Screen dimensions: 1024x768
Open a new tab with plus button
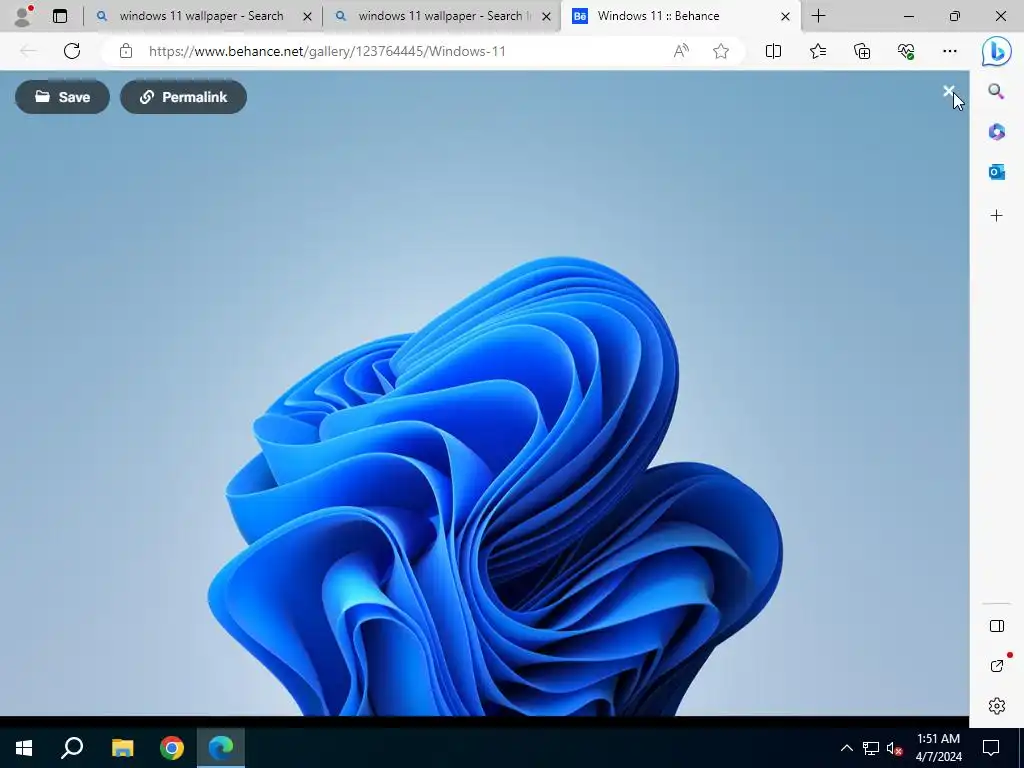pos(818,16)
